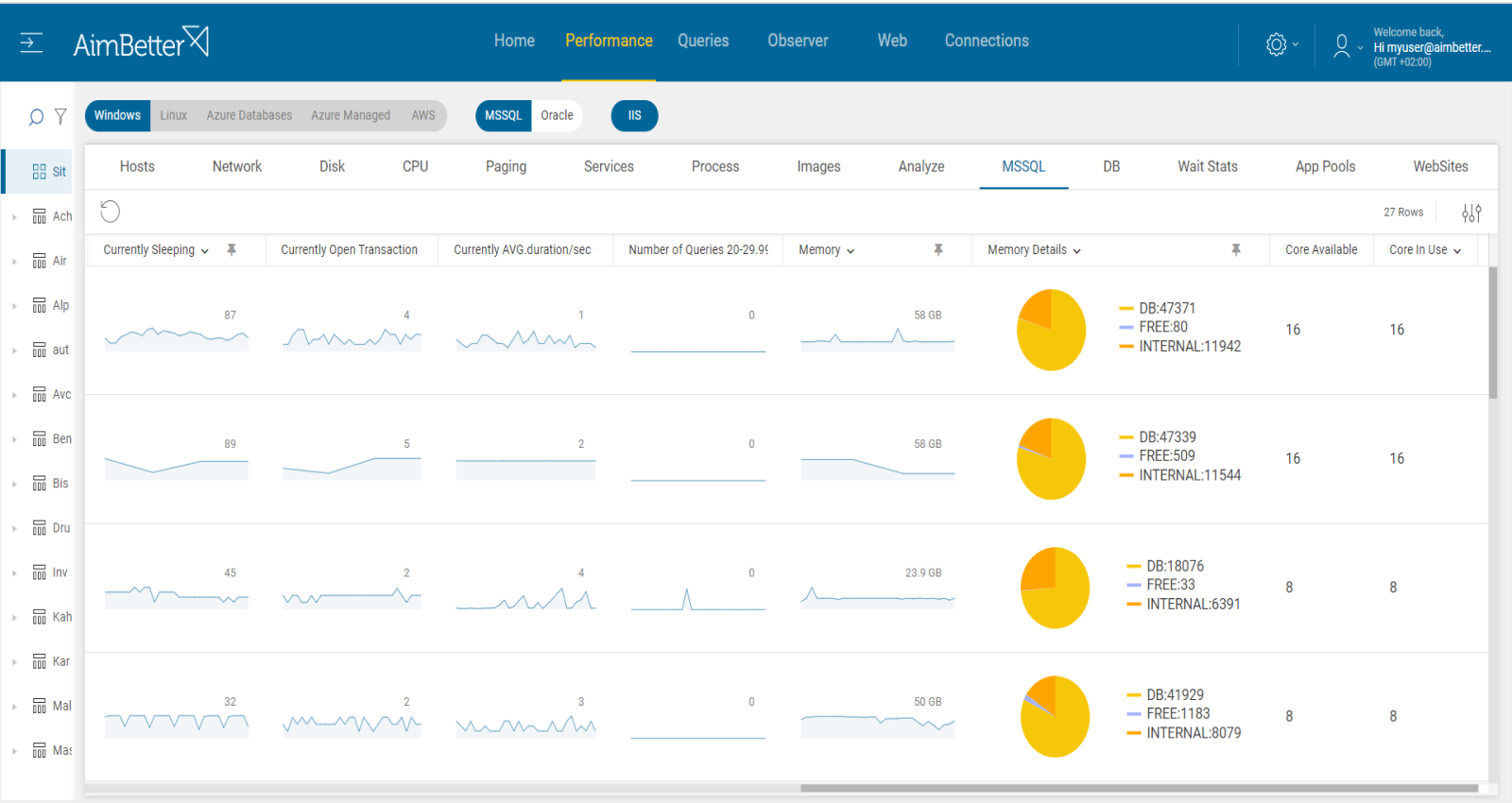This screenshot has width=1512, height=803.
Task: Expand the Air tree node arrow
Action: [14, 262]
